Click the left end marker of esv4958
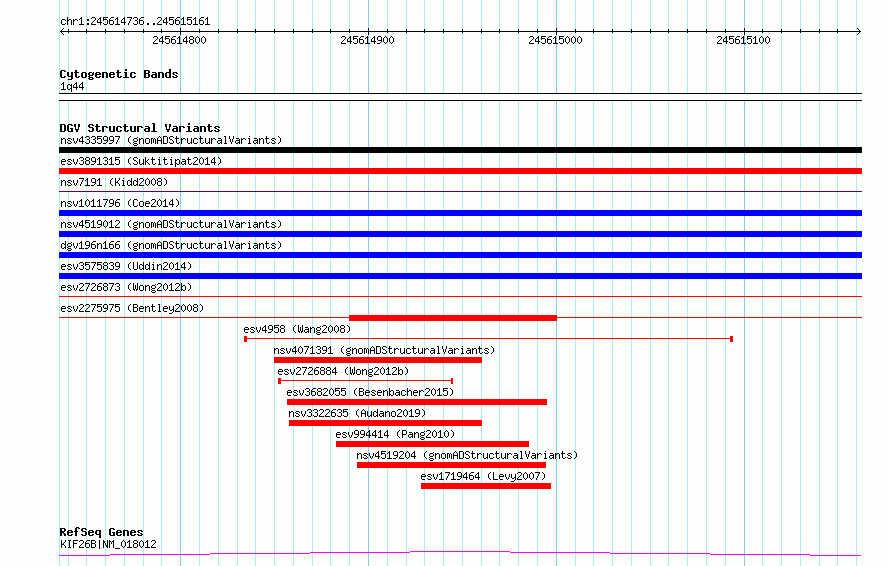The height and width of the screenshot is (566, 890). [245, 339]
